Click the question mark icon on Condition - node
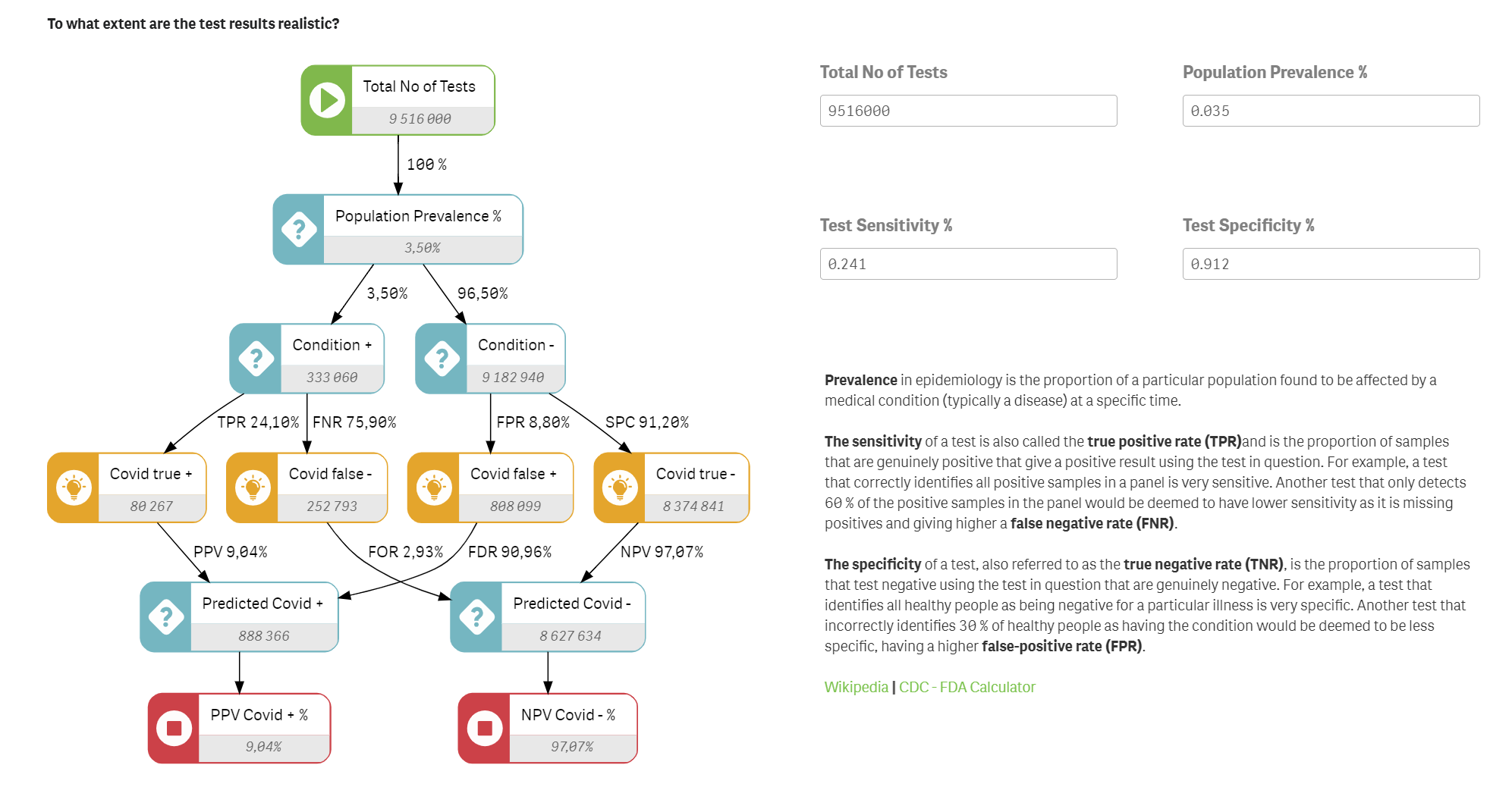The image size is (1512, 787). (442, 359)
